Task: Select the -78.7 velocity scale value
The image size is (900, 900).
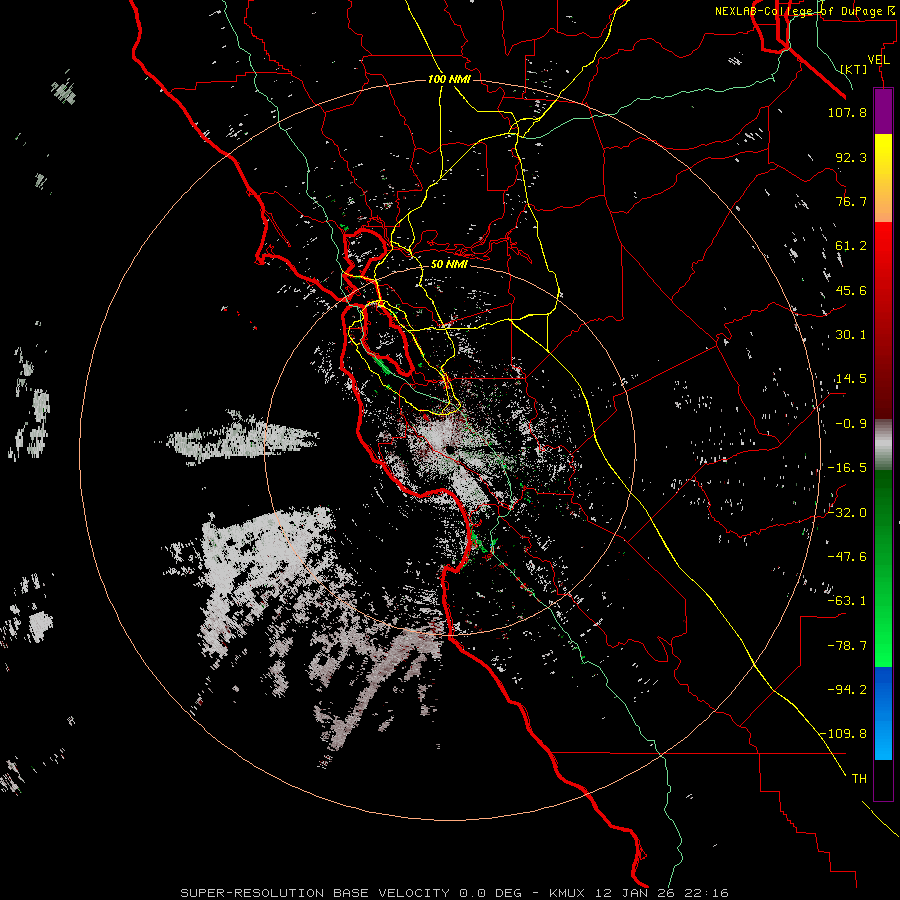Action: pyautogui.click(x=847, y=646)
